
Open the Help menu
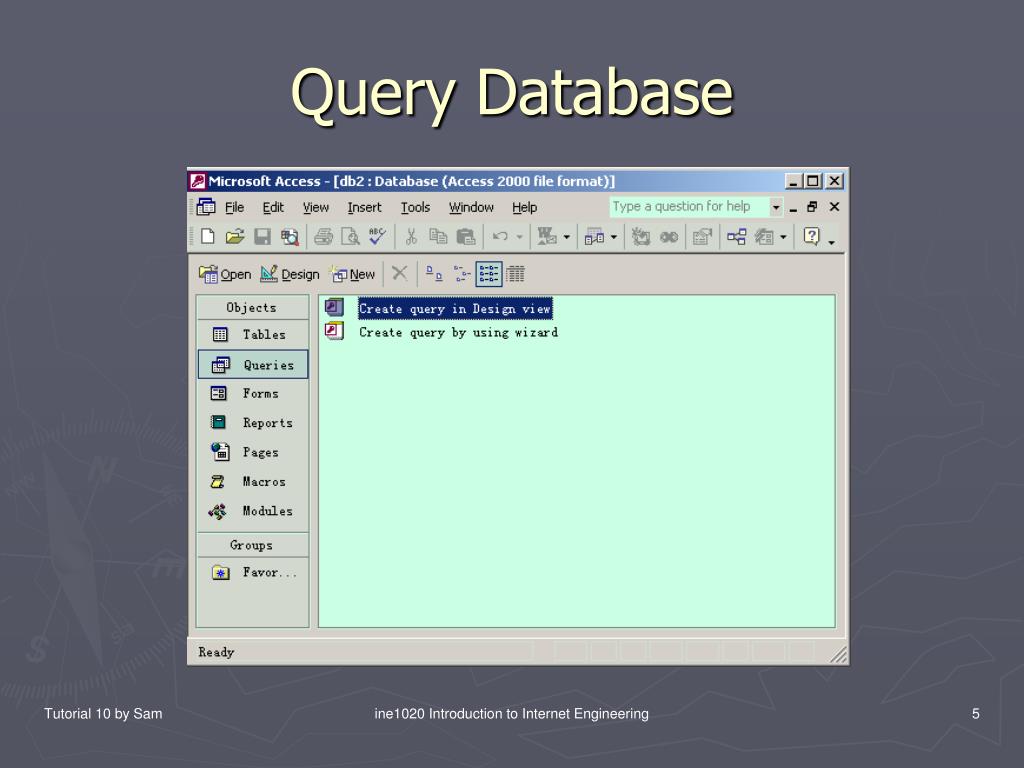(x=524, y=208)
